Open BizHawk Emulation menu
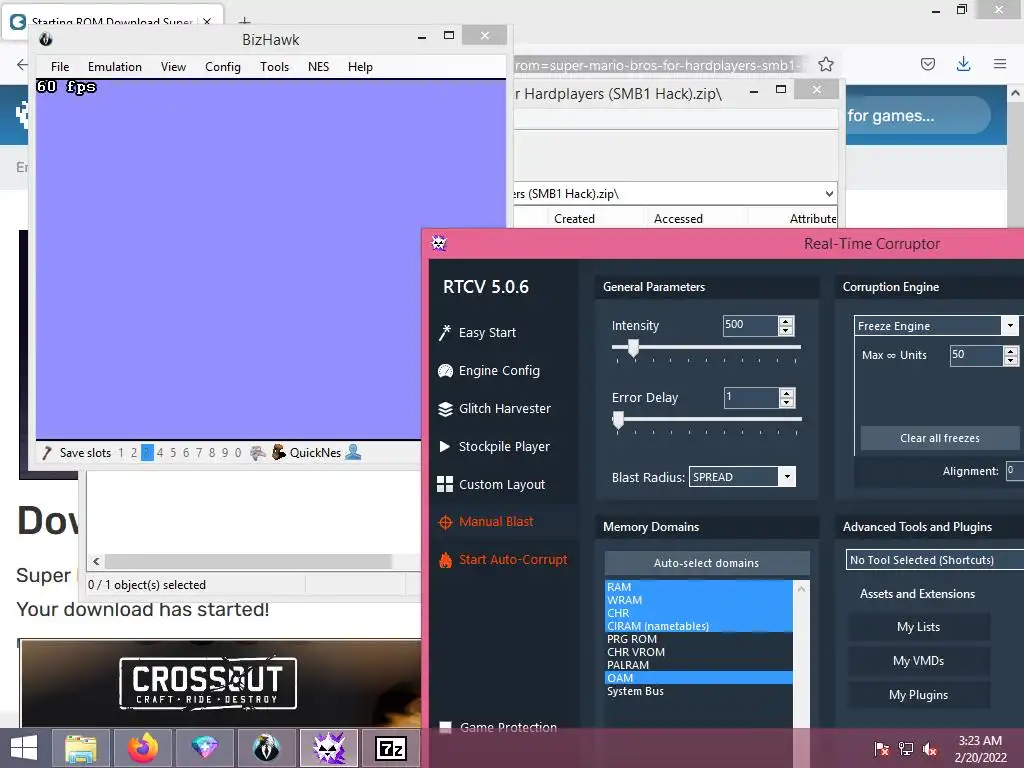 115,67
